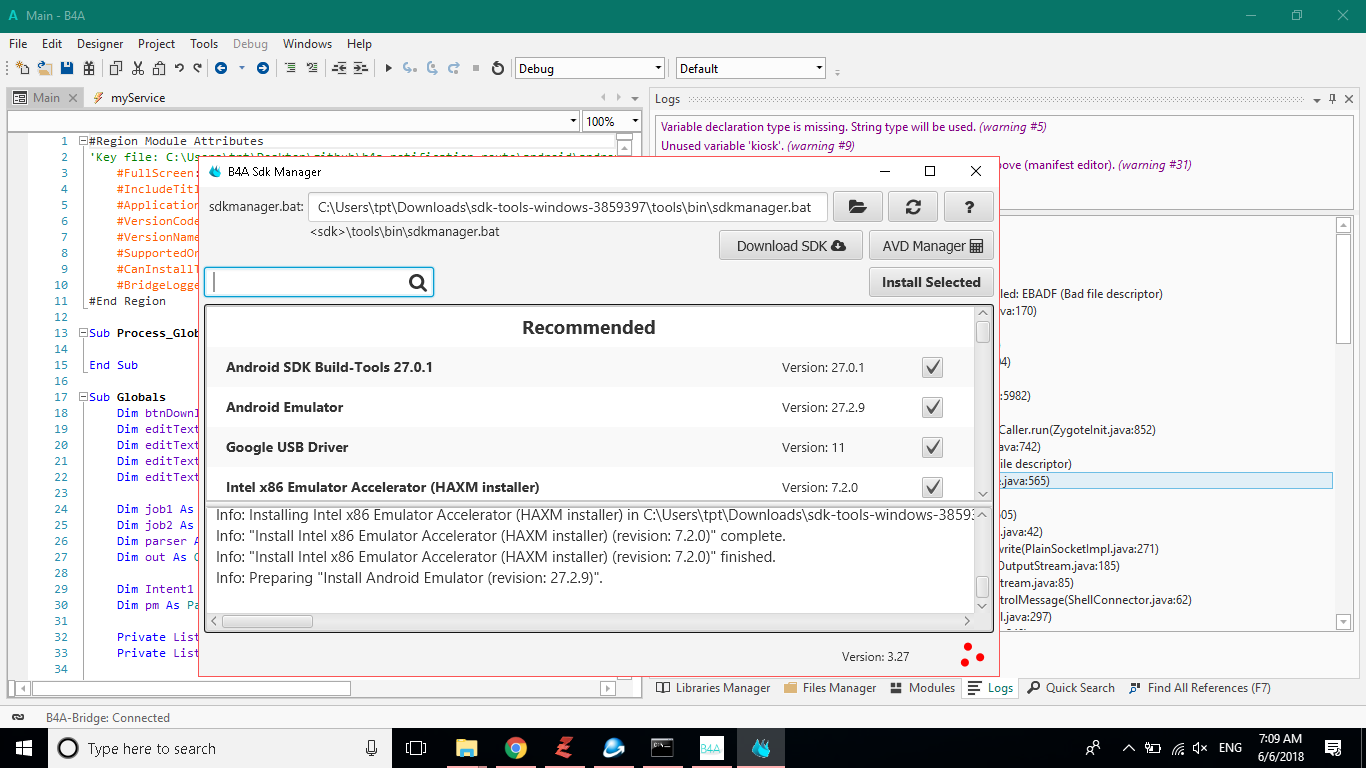
Task: Click the redo arrow icon
Action: coord(195,68)
